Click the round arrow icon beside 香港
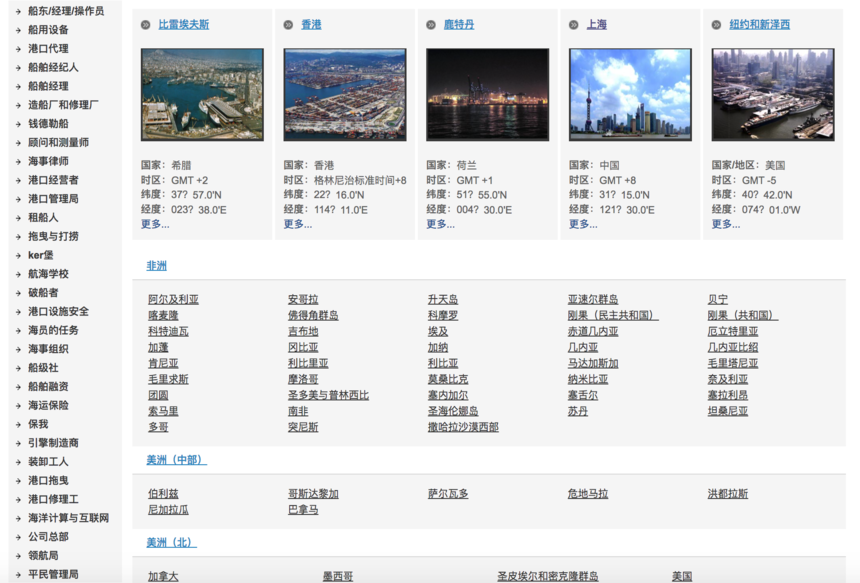860x583 pixels. [x=288, y=25]
